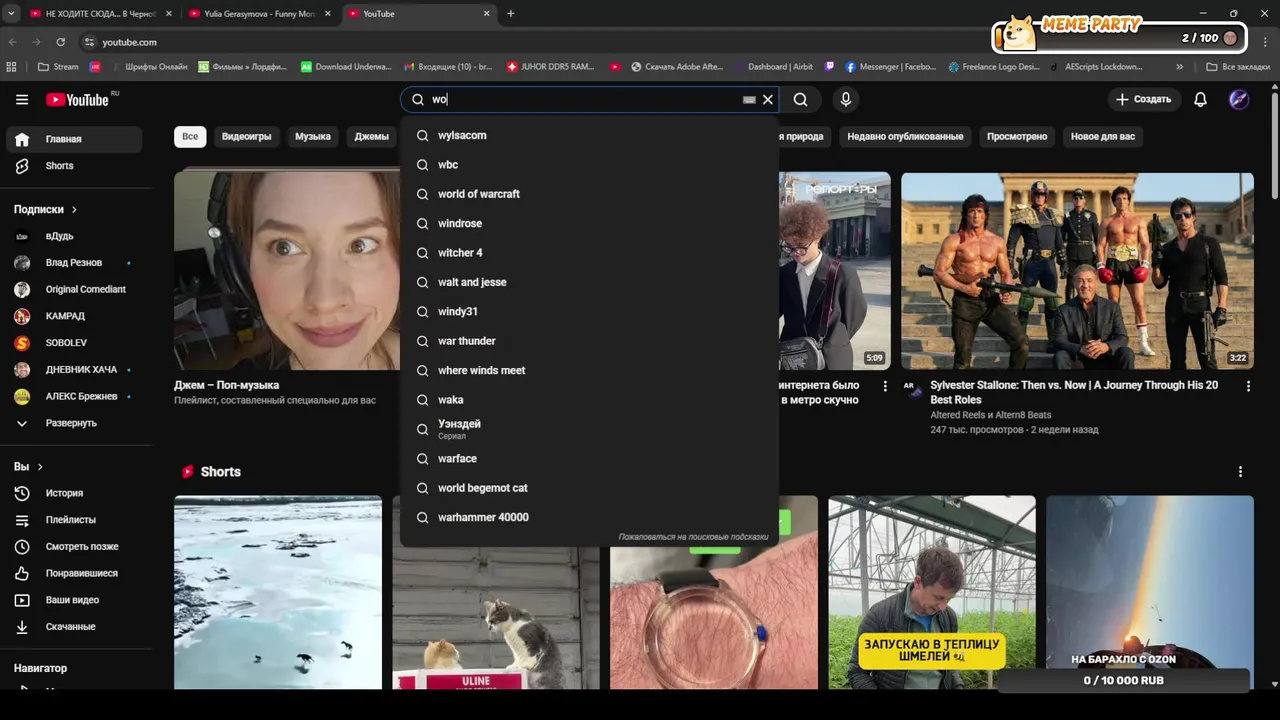
Task: Reload the page in browser
Action: [x=61, y=42]
